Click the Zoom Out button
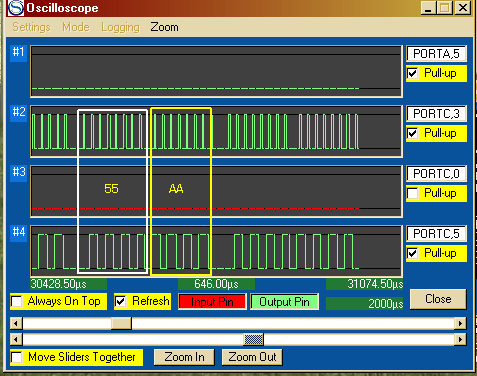The height and width of the screenshot is (376, 477). point(252,357)
